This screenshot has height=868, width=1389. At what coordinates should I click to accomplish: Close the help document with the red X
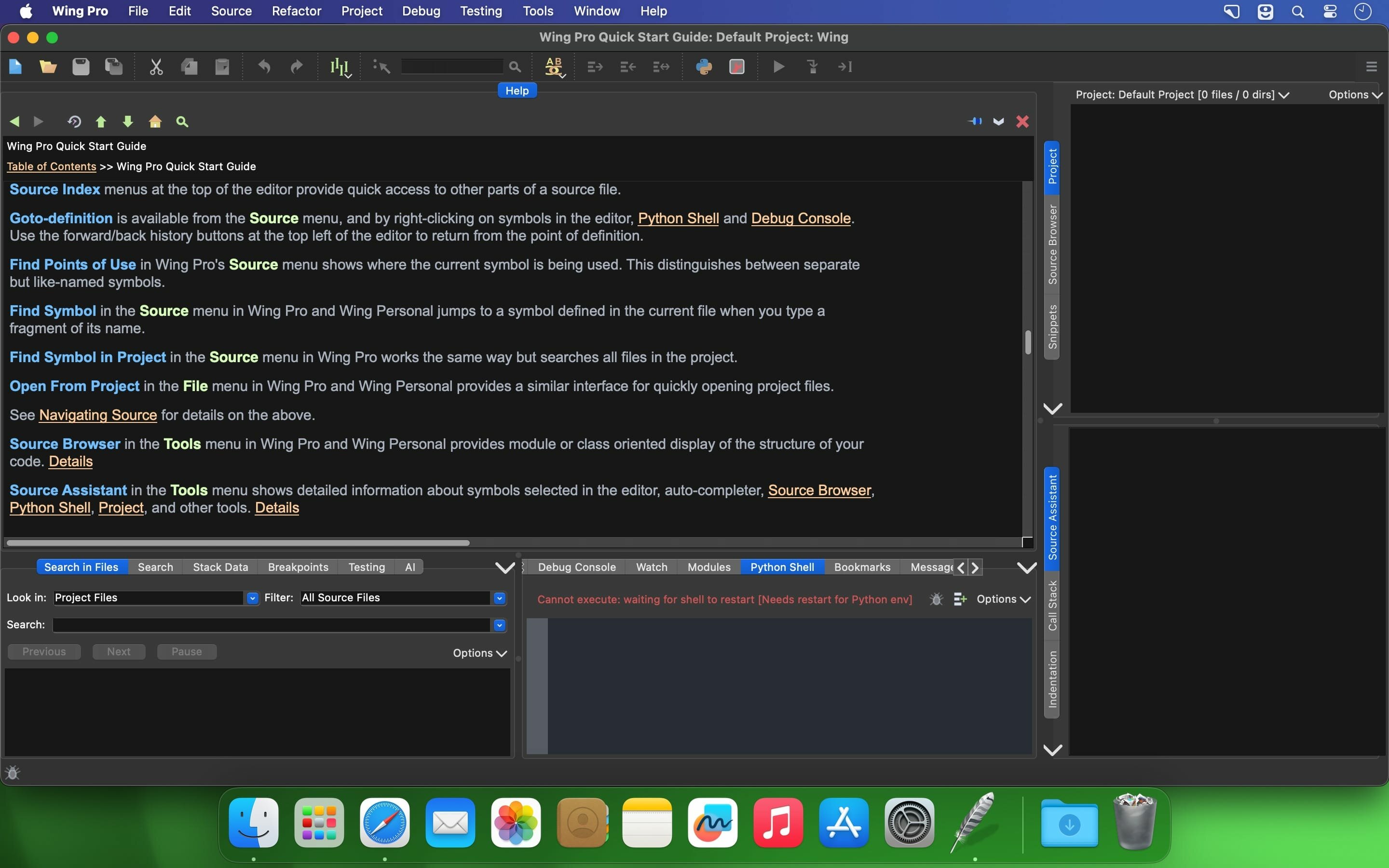coord(1022,121)
